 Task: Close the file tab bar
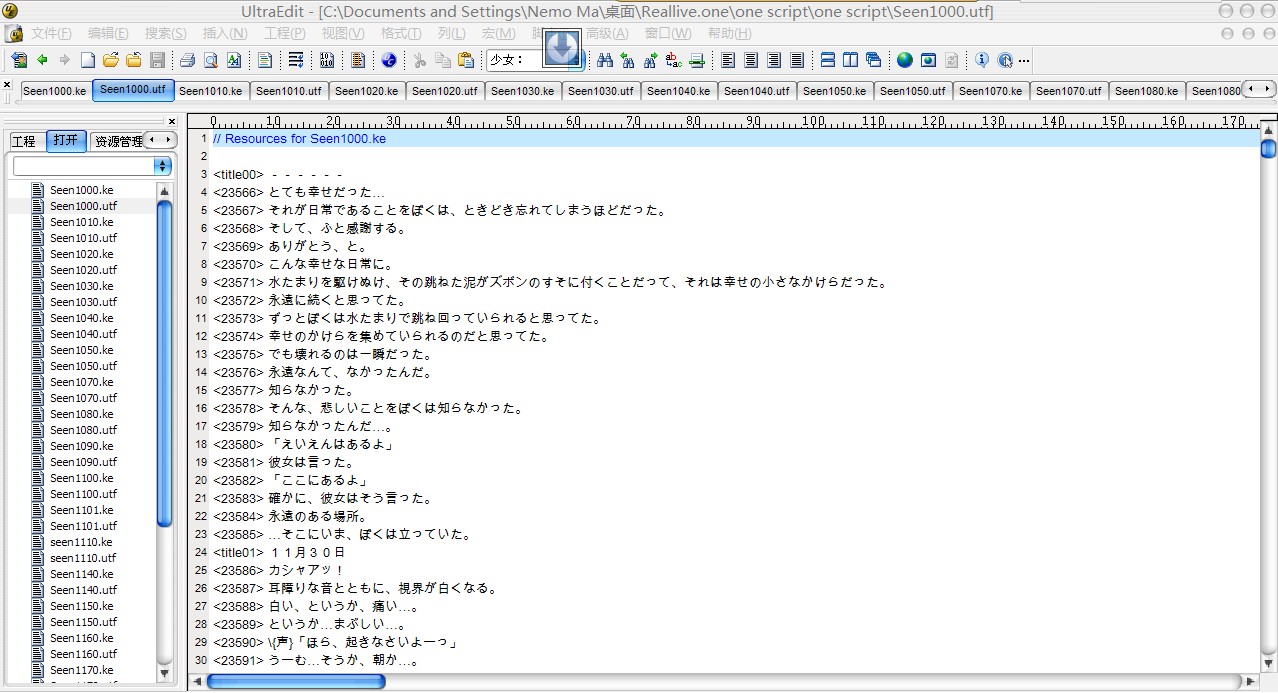click(8, 85)
